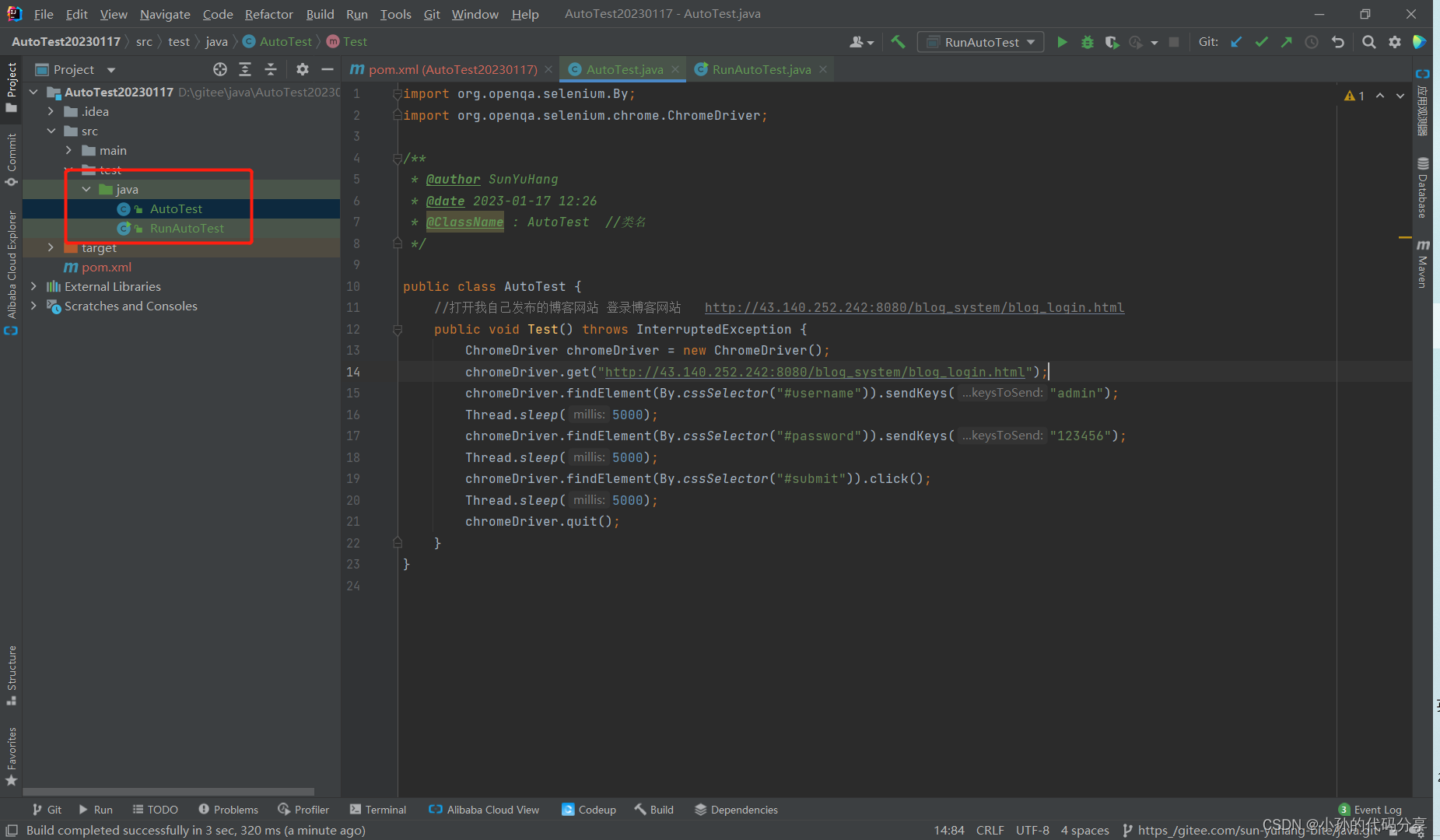Push commits with the Git up-arrow icon
Screen dimensions: 1440x840
coord(1287,42)
